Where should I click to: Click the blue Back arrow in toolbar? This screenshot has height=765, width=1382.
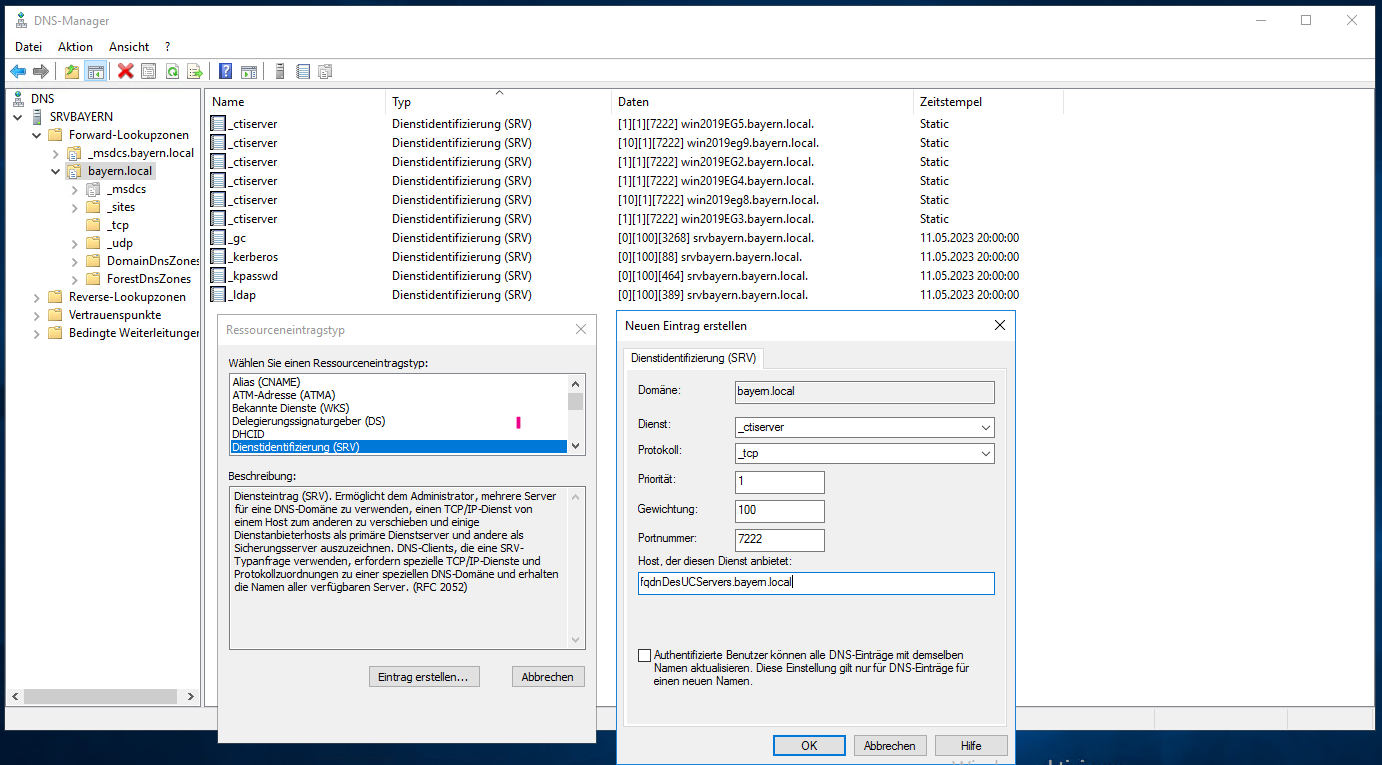point(18,71)
